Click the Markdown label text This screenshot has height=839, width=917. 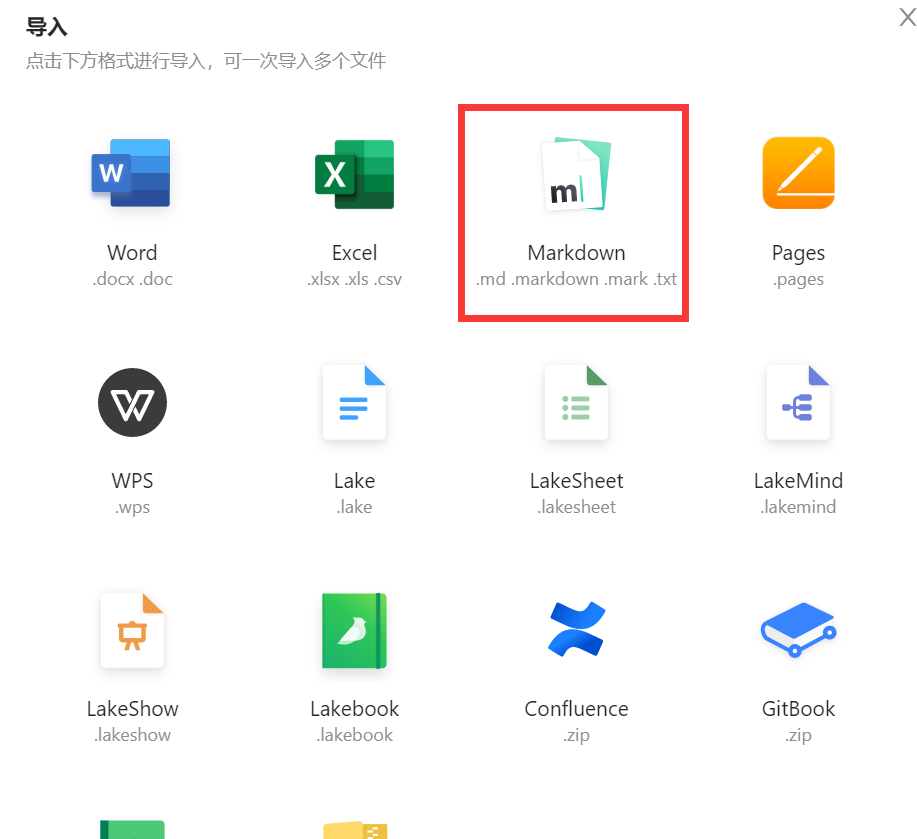576,253
